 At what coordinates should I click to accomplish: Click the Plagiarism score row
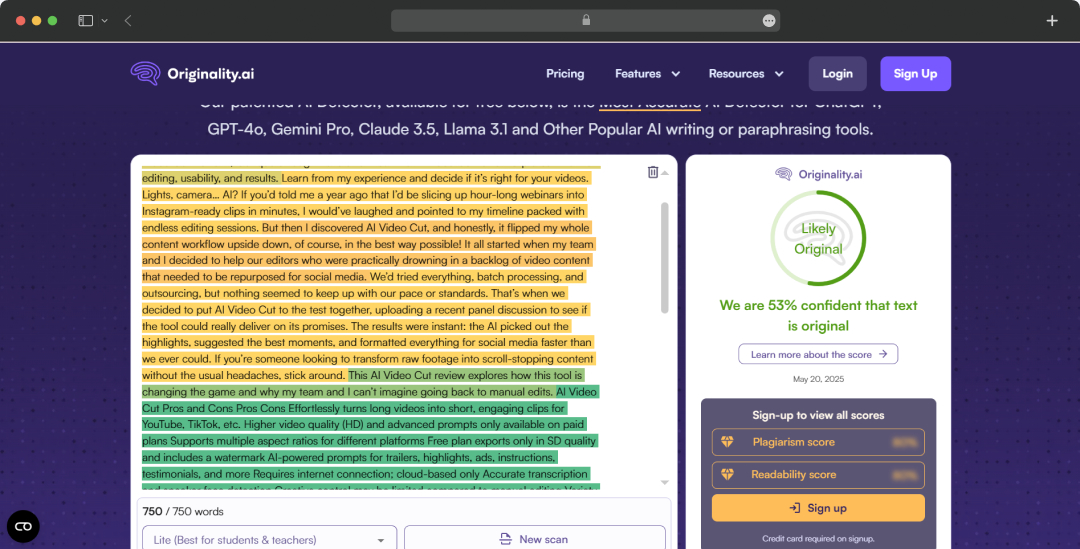pyautogui.click(x=818, y=442)
